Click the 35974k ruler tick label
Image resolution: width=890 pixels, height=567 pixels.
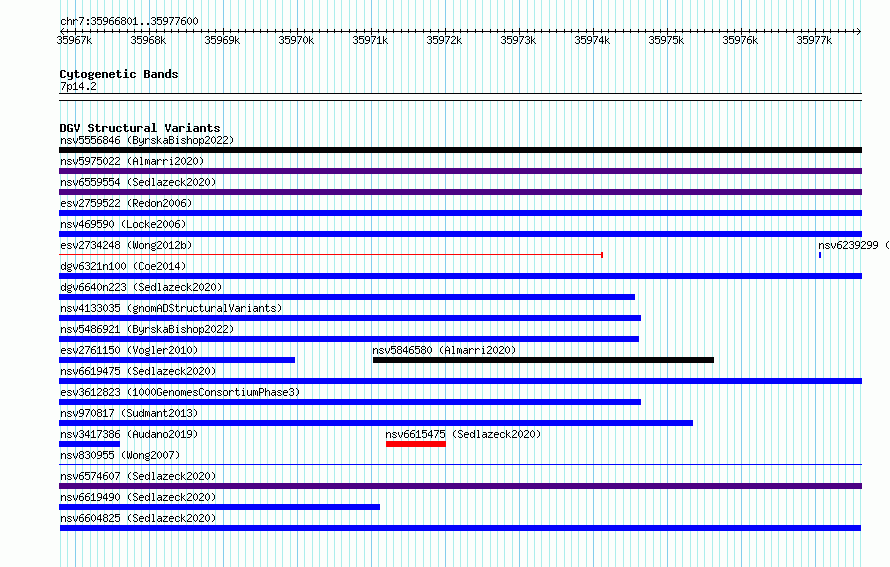[x=592, y=40]
